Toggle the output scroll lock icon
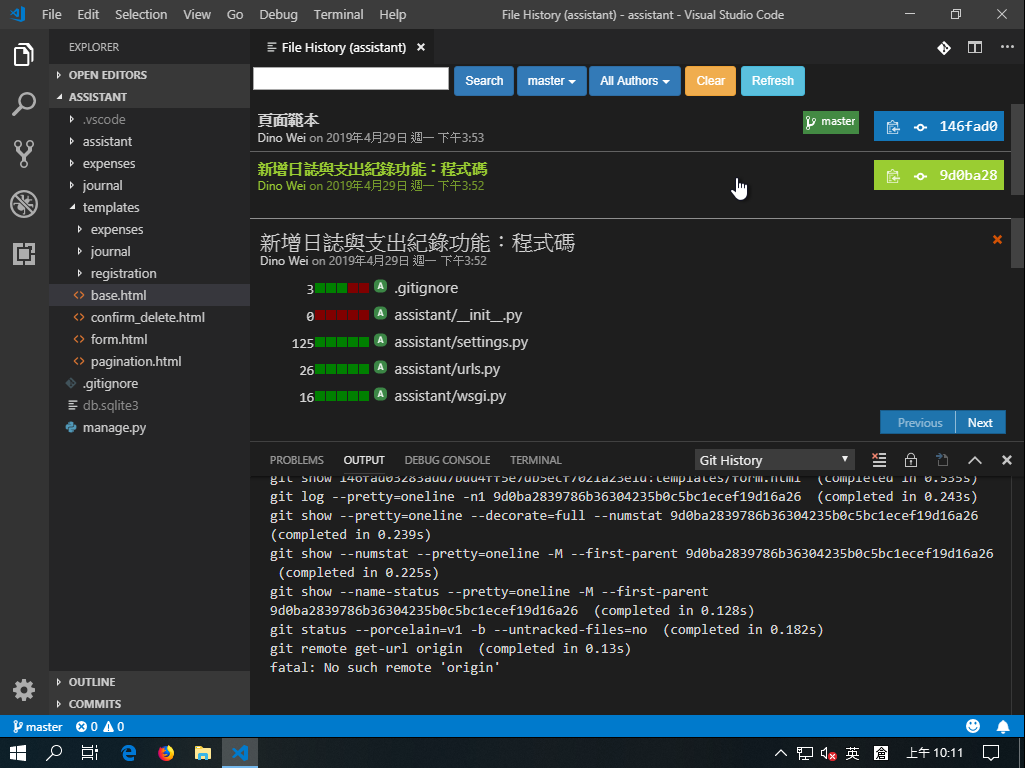1025x768 pixels. [910, 460]
